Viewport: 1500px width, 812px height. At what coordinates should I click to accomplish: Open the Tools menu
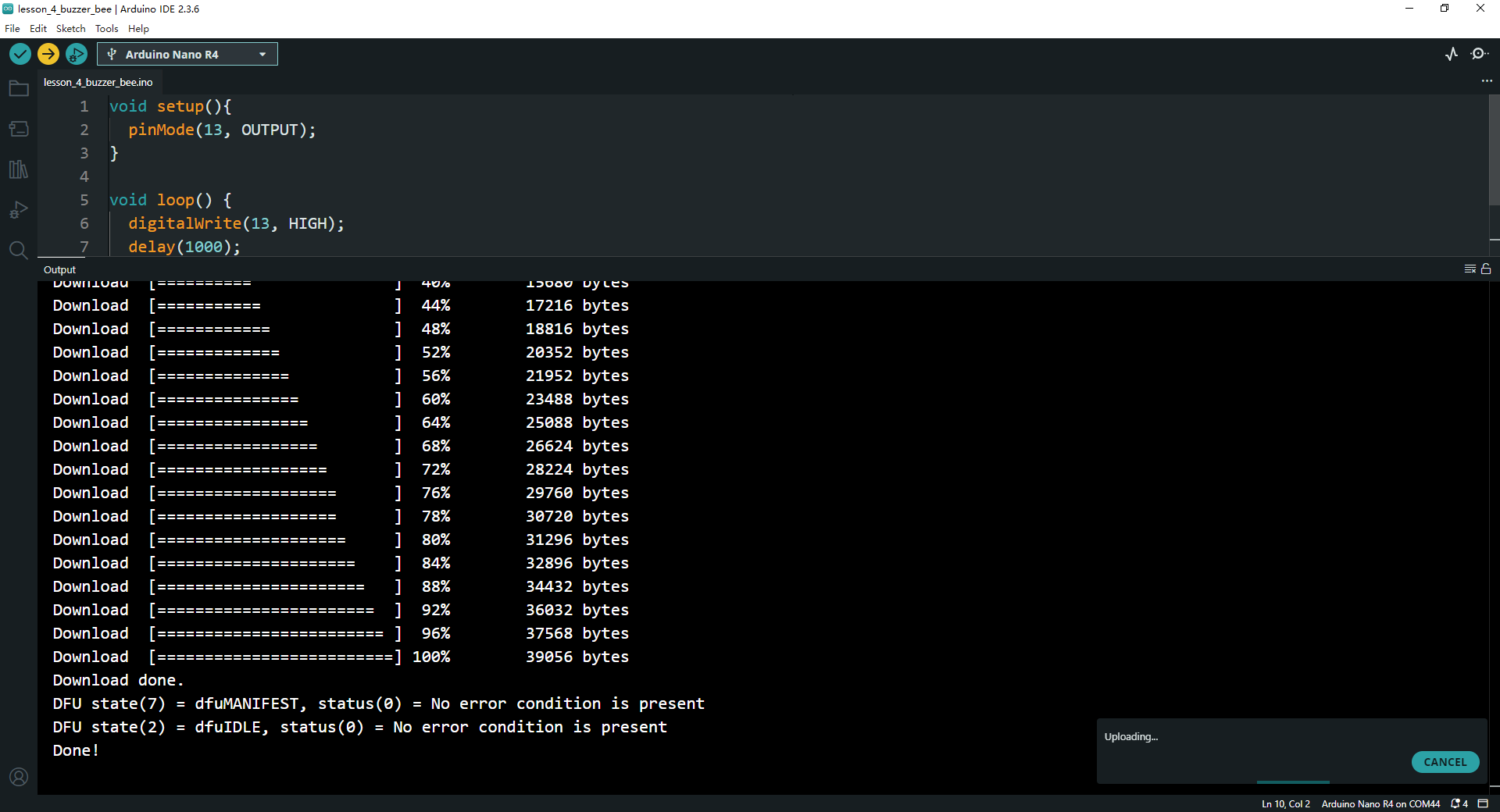(106, 29)
